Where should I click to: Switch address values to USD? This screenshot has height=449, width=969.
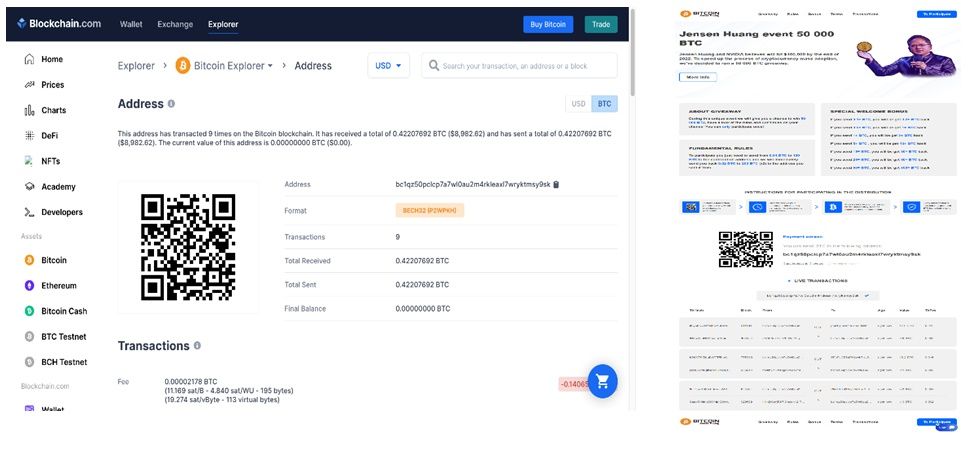click(578, 104)
